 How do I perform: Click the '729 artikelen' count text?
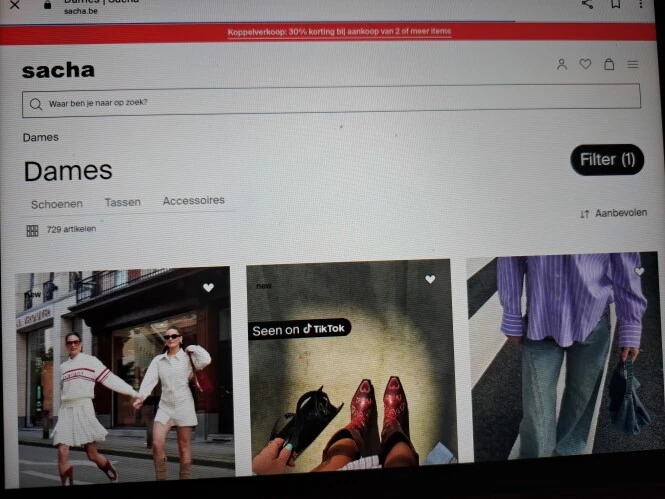(71, 229)
